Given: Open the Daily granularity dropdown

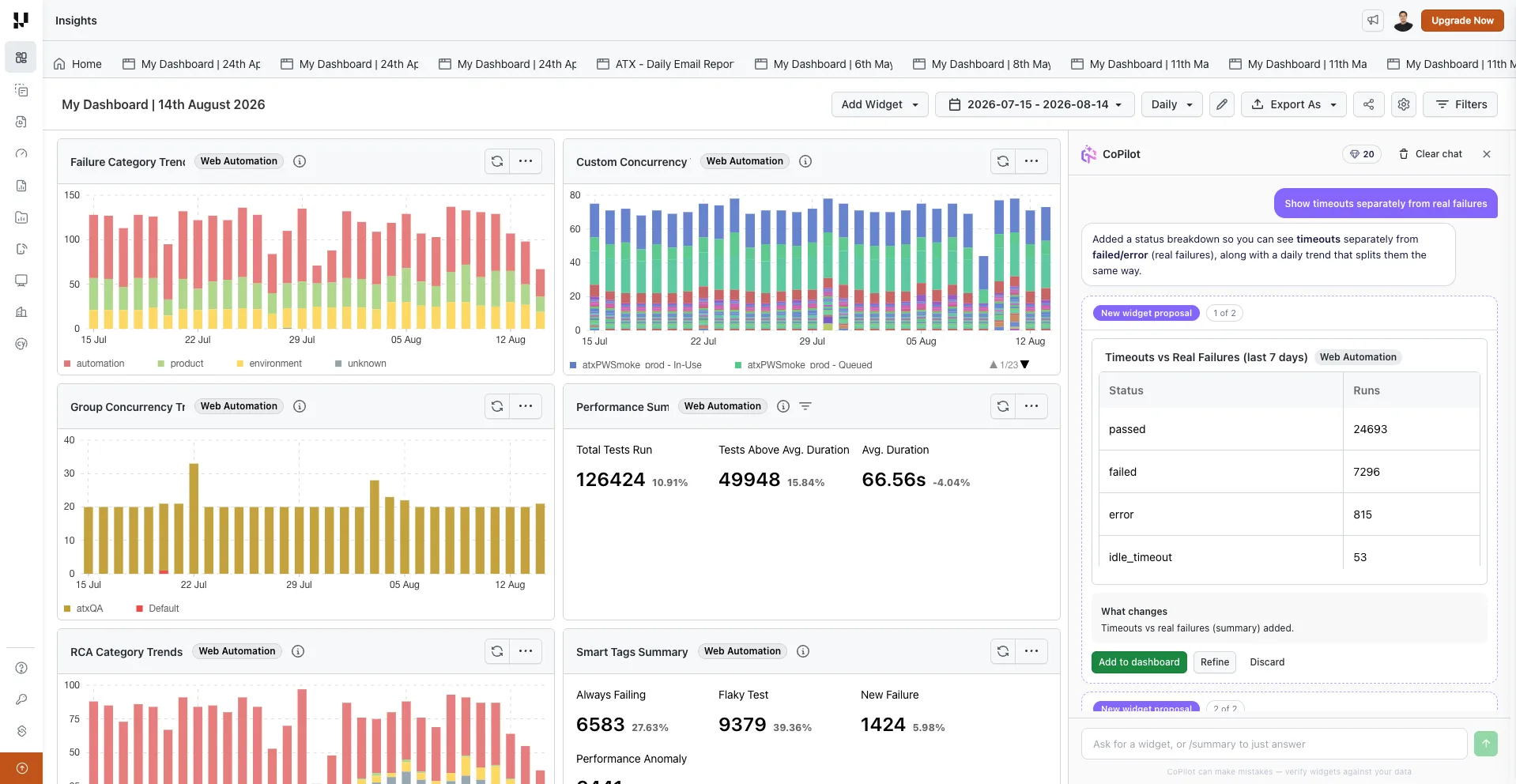Looking at the screenshot, I should [x=1172, y=104].
